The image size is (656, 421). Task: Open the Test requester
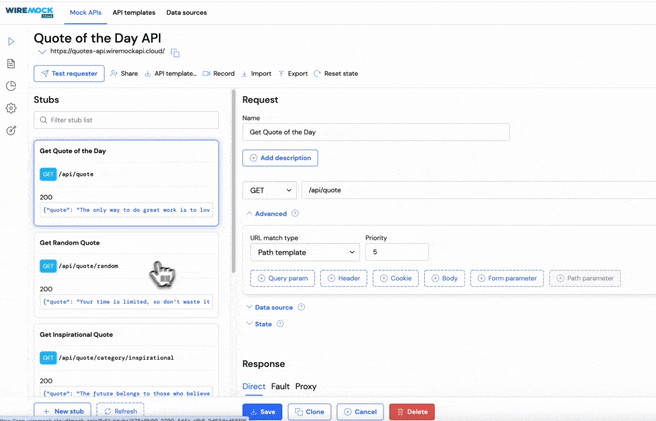pos(69,74)
